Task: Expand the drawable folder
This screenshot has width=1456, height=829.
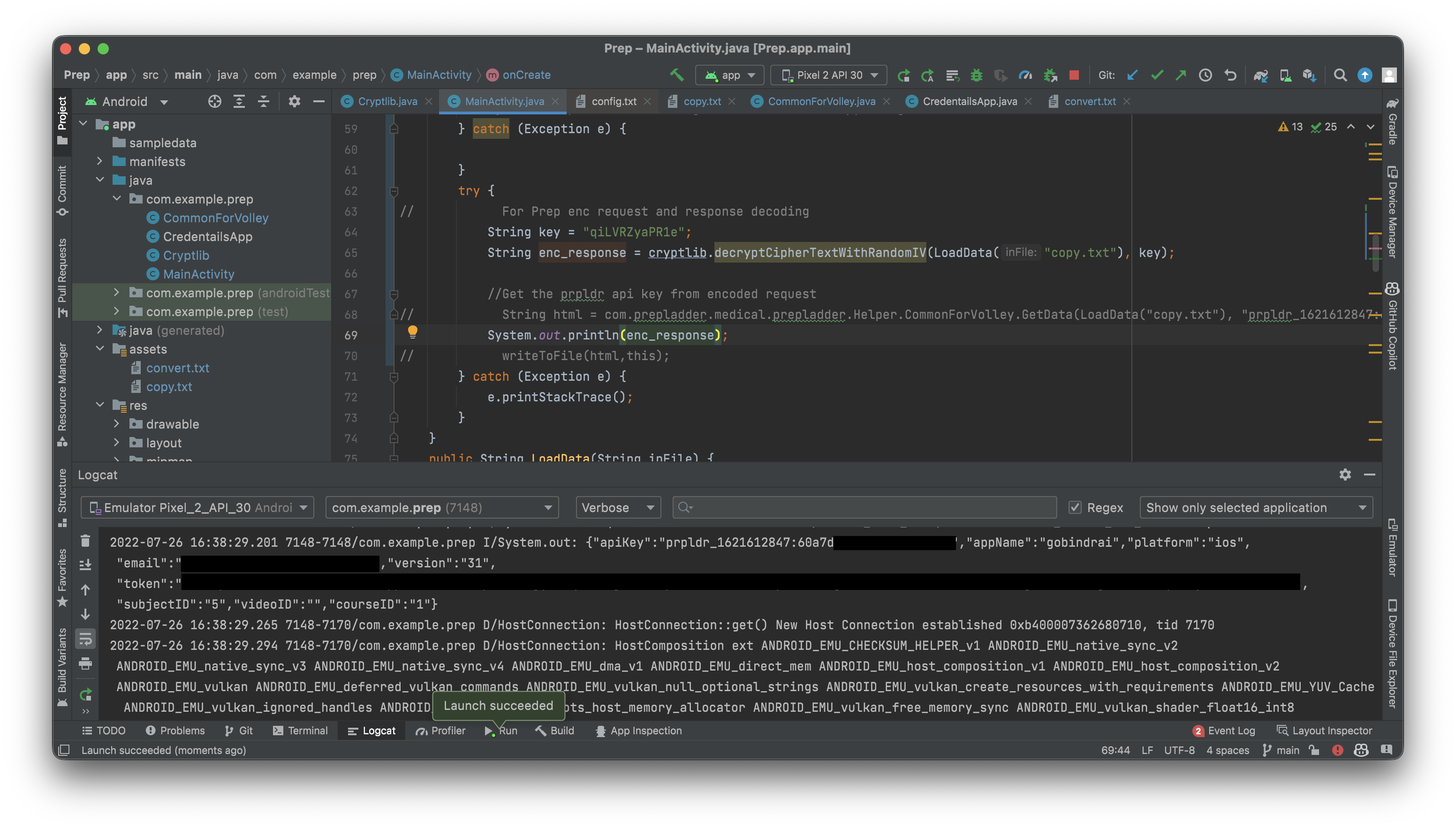Action: [x=117, y=423]
